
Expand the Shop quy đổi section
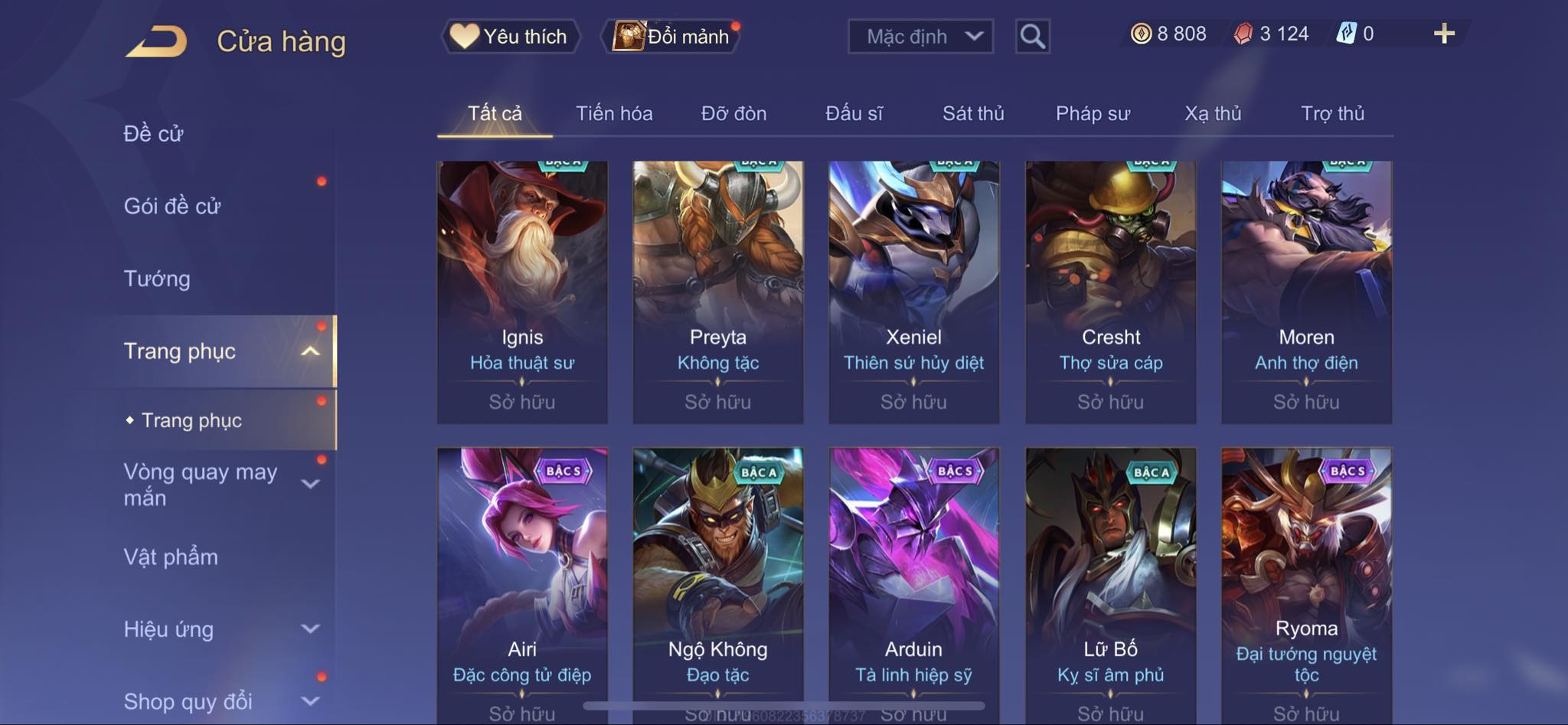coord(311,701)
